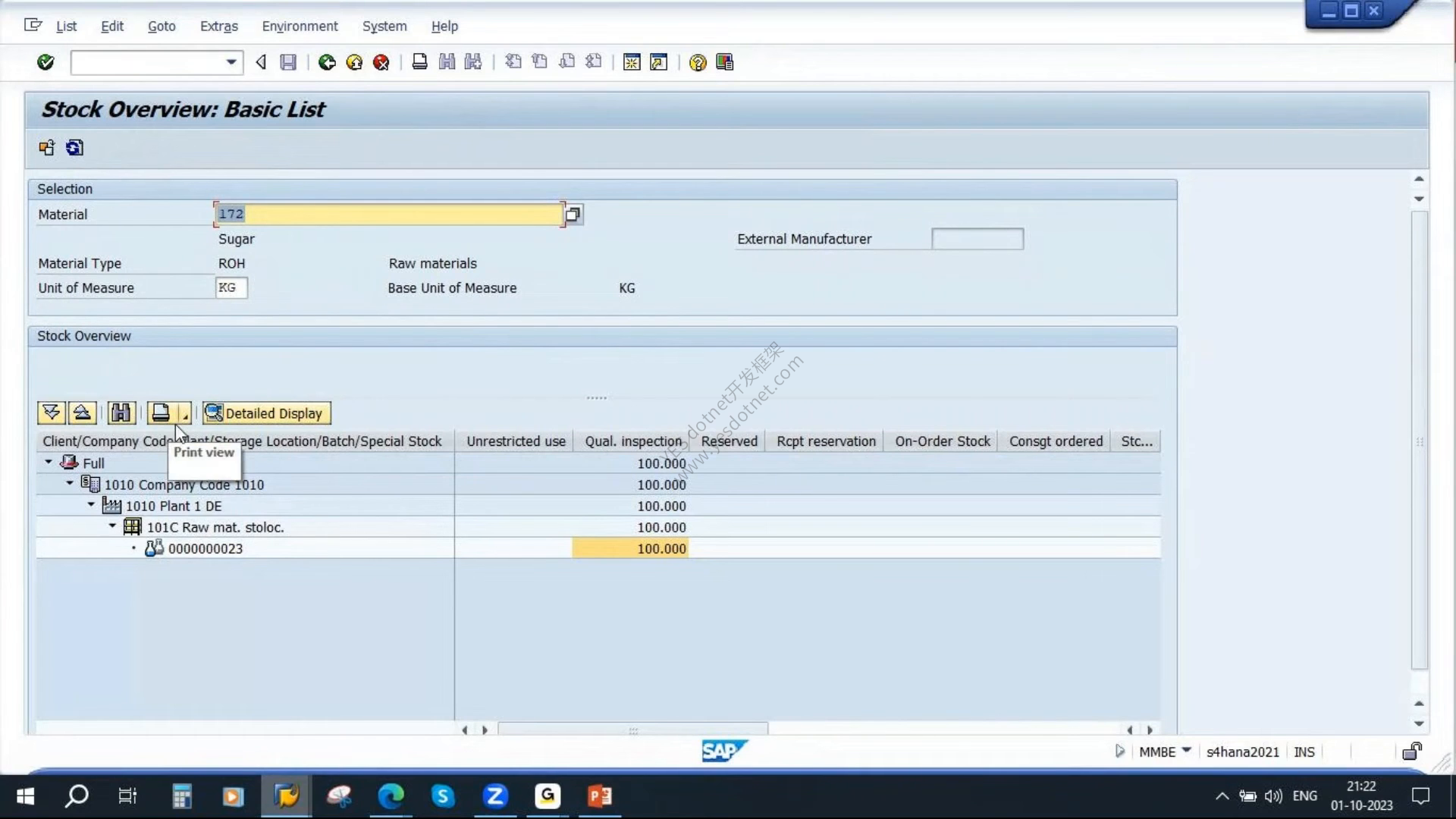The width and height of the screenshot is (1456, 819).
Task: Open the command field dropdown arrow
Action: click(231, 62)
